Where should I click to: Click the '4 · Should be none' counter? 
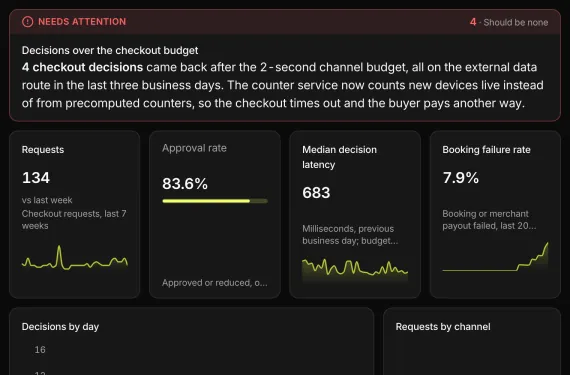(509, 22)
